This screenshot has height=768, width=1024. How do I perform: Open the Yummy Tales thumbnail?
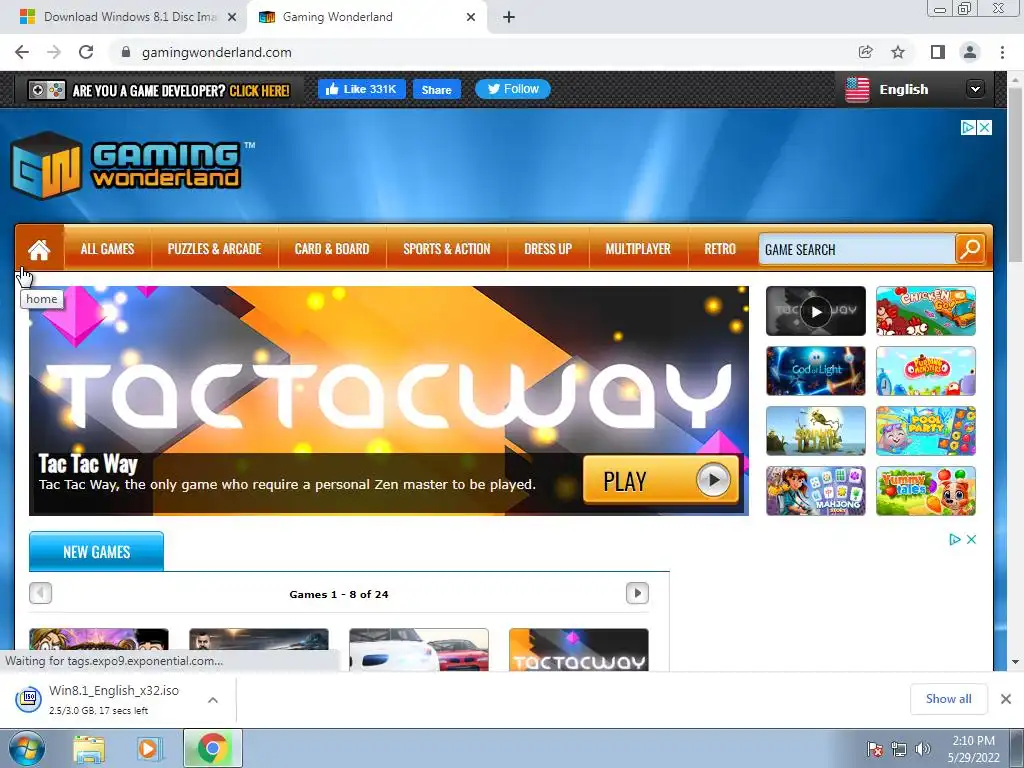point(925,491)
